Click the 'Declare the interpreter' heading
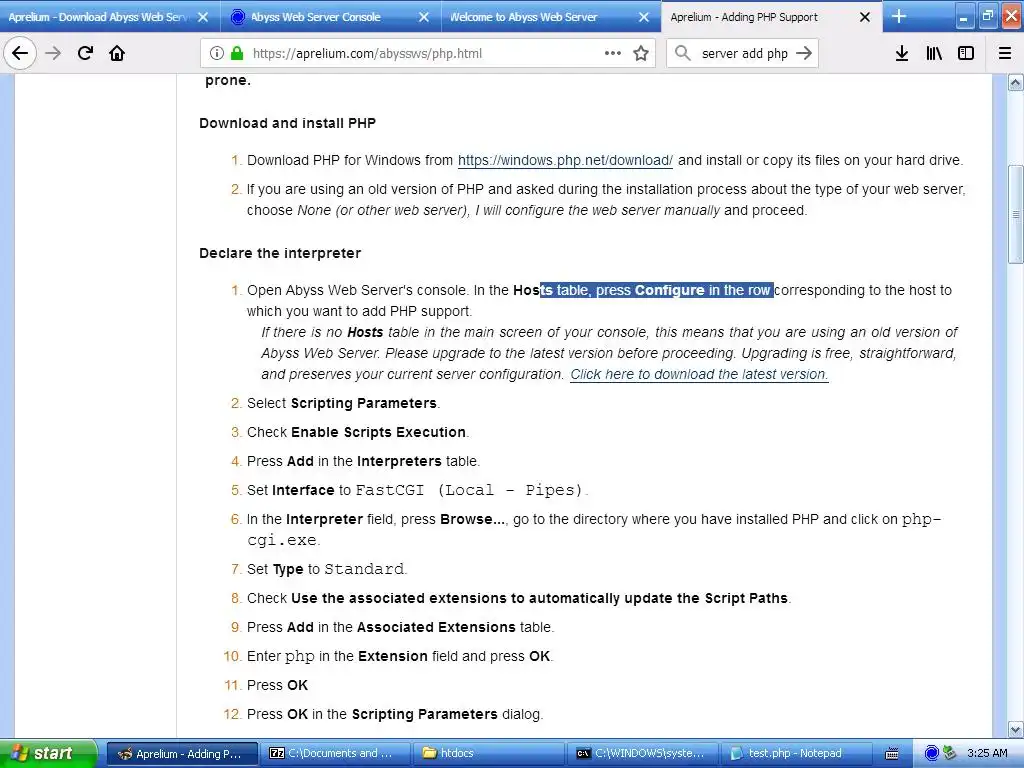1024x768 pixels. pyautogui.click(x=280, y=253)
